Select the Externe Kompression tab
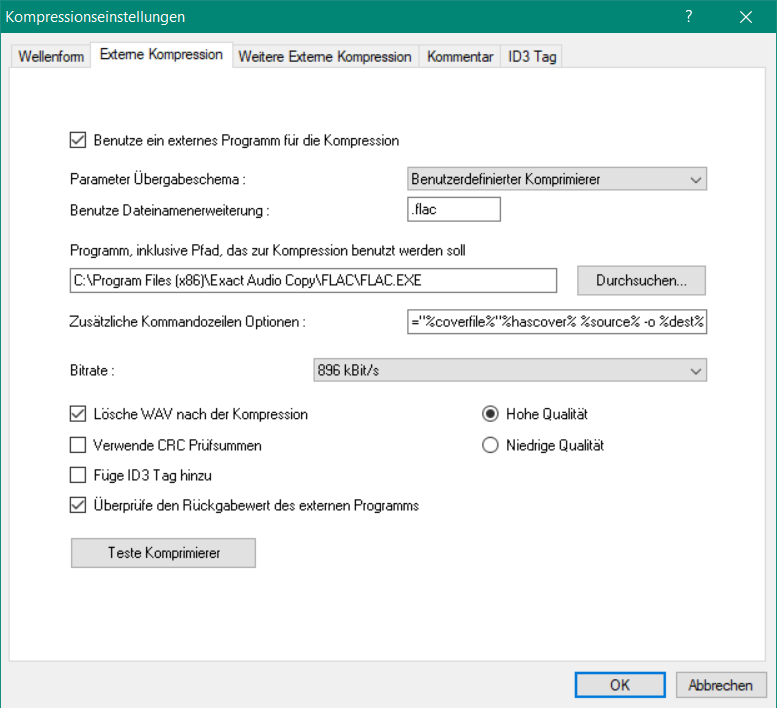The height and width of the screenshot is (708, 777). (162, 54)
